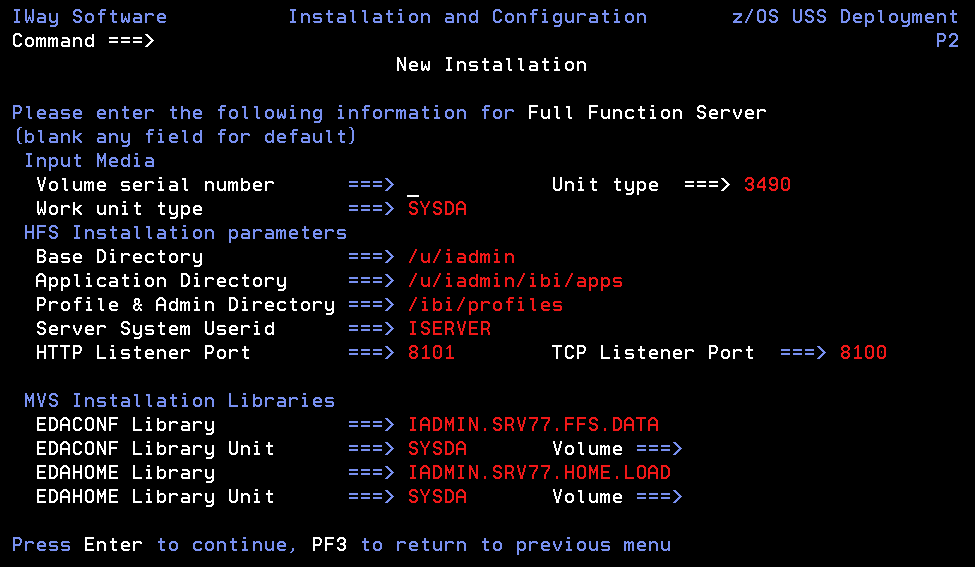Image resolution: width=975 pixels, height=567 pixels.
Task: Click the Profile & Admin Directory field
Action: (485, 305)
